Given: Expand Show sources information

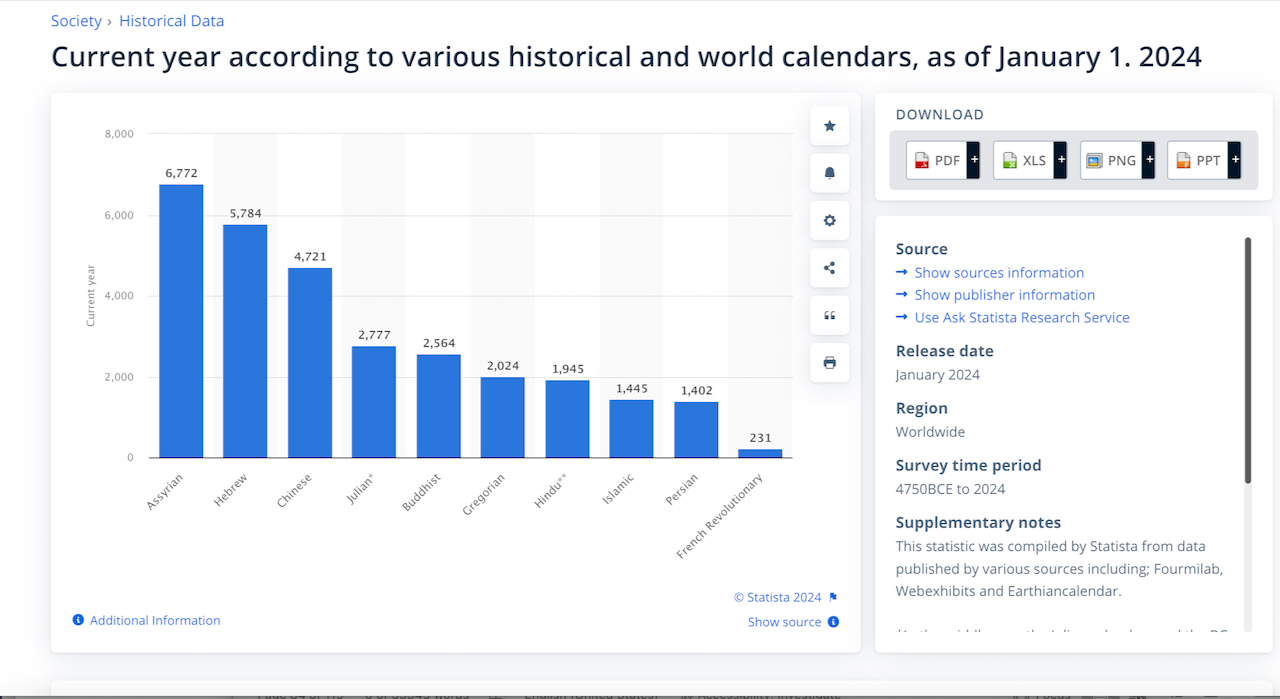Looking at the screenshot, I should pyautogui.click(x=998, y=273).
